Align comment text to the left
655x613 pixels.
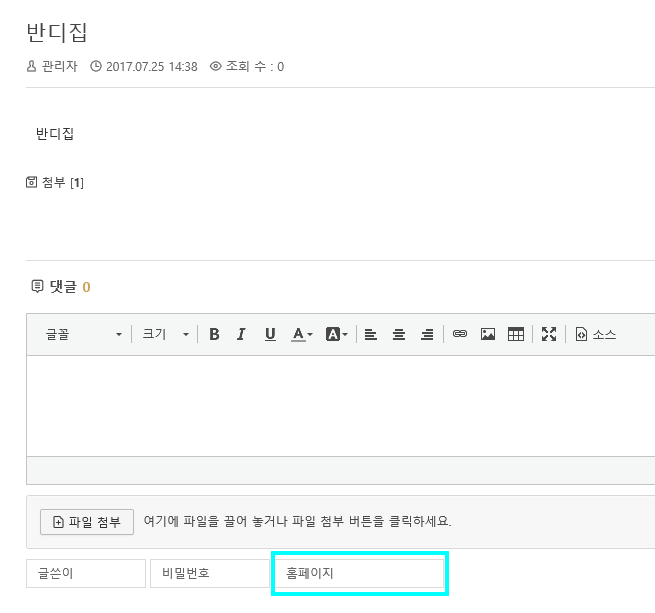tap(370, 335)
